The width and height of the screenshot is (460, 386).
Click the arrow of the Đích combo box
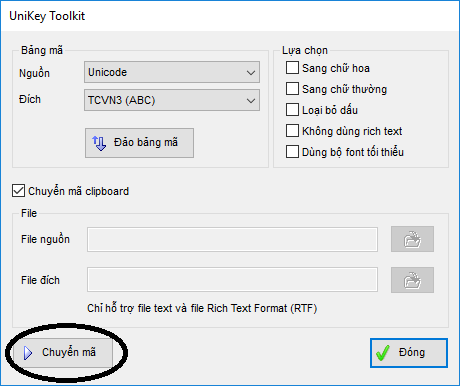tap(251, 100)
